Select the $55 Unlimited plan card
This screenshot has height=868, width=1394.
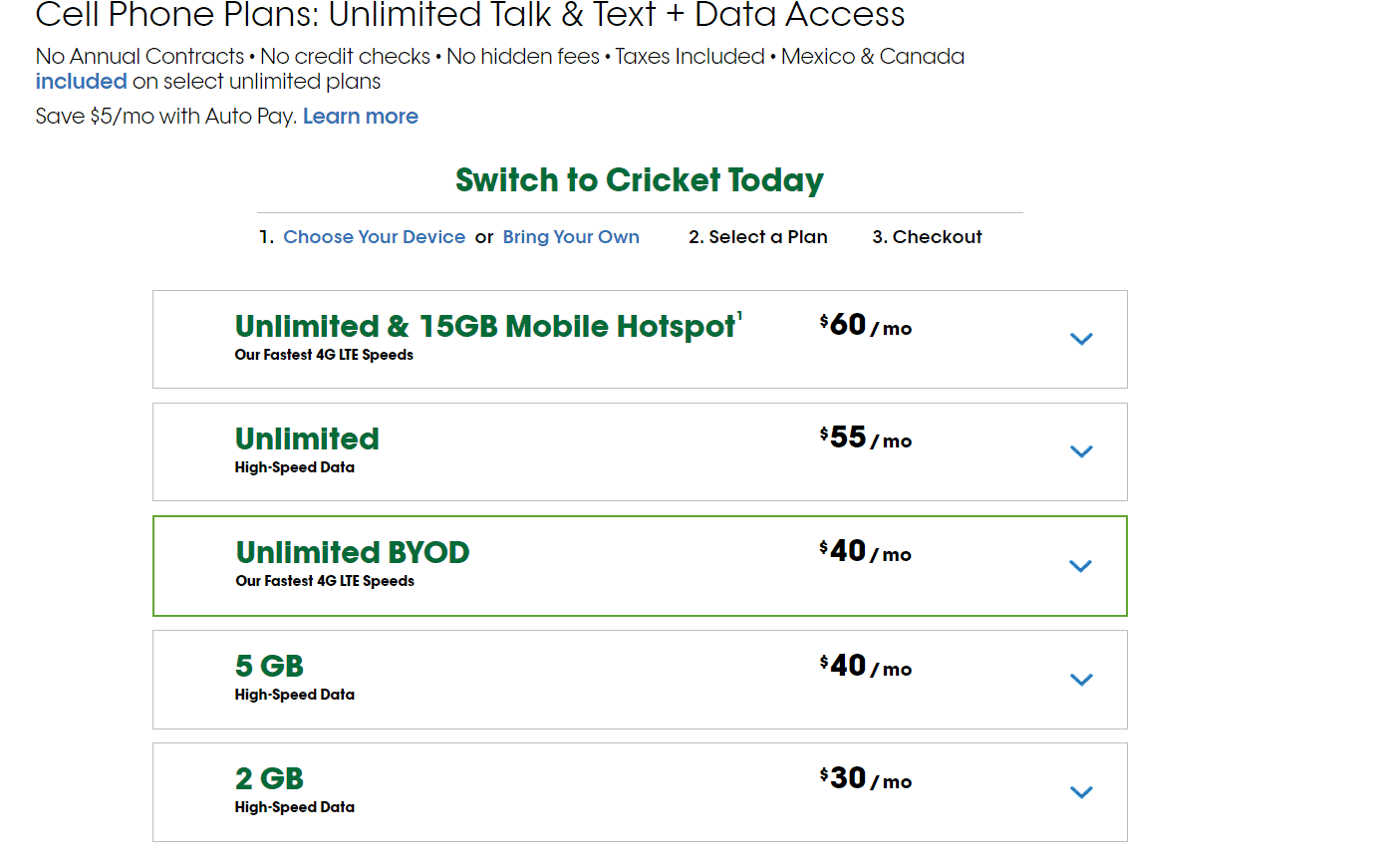pos(639,451)
